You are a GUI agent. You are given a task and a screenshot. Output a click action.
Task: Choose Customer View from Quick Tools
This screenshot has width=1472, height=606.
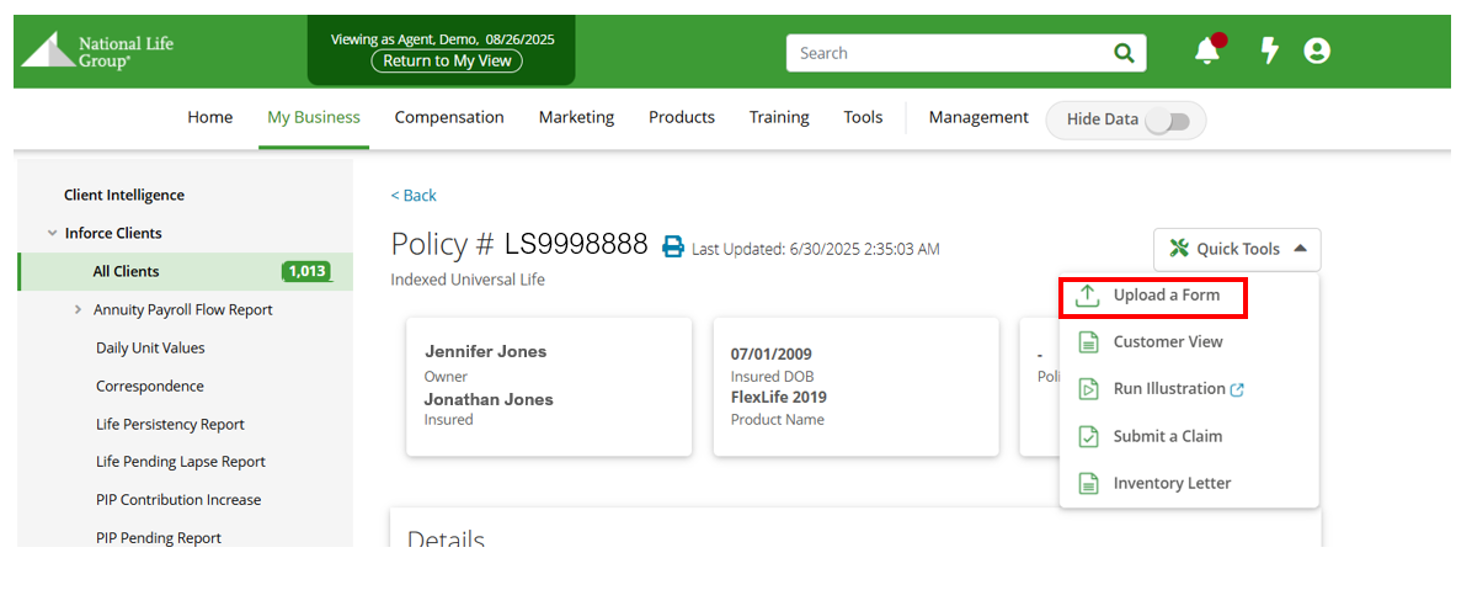[x=1167, y=342]
